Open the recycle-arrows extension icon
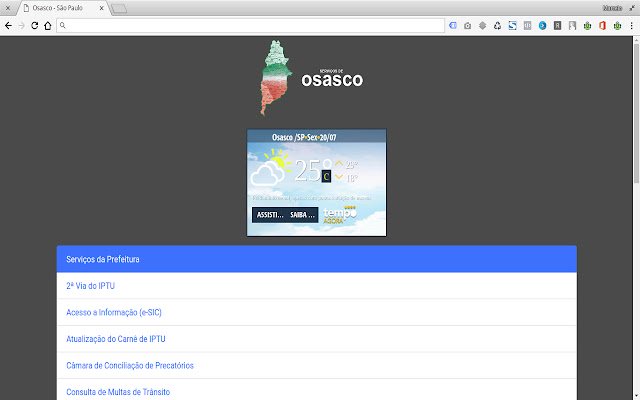 (x=497, y=26)
